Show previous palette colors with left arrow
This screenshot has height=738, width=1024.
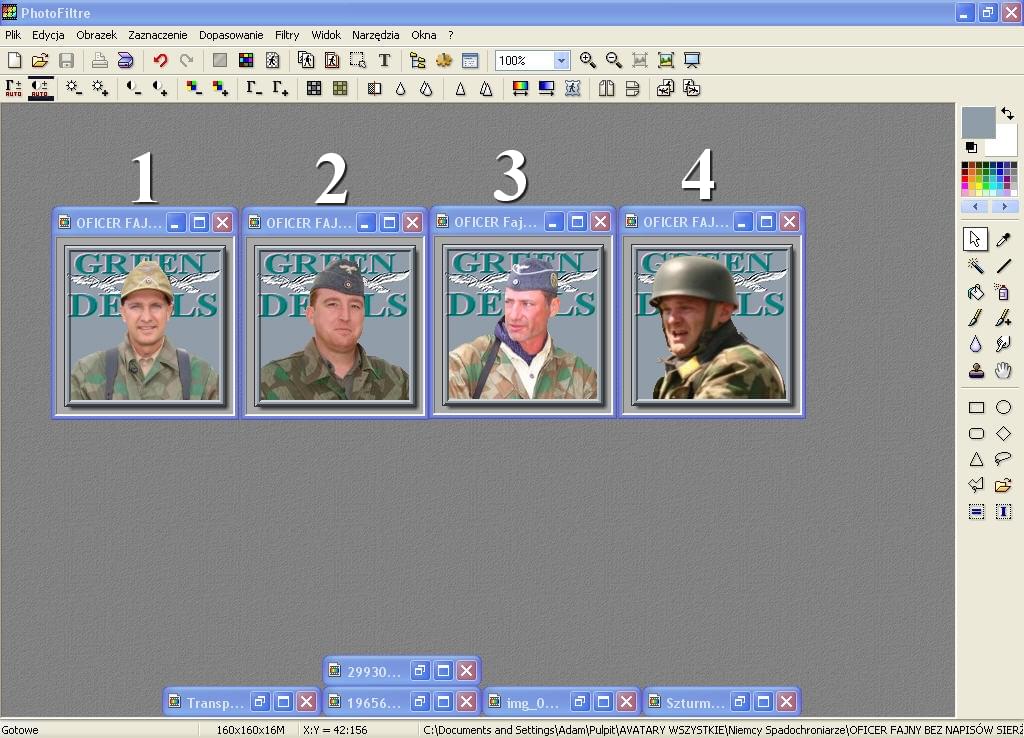click(x=975, y=207)
